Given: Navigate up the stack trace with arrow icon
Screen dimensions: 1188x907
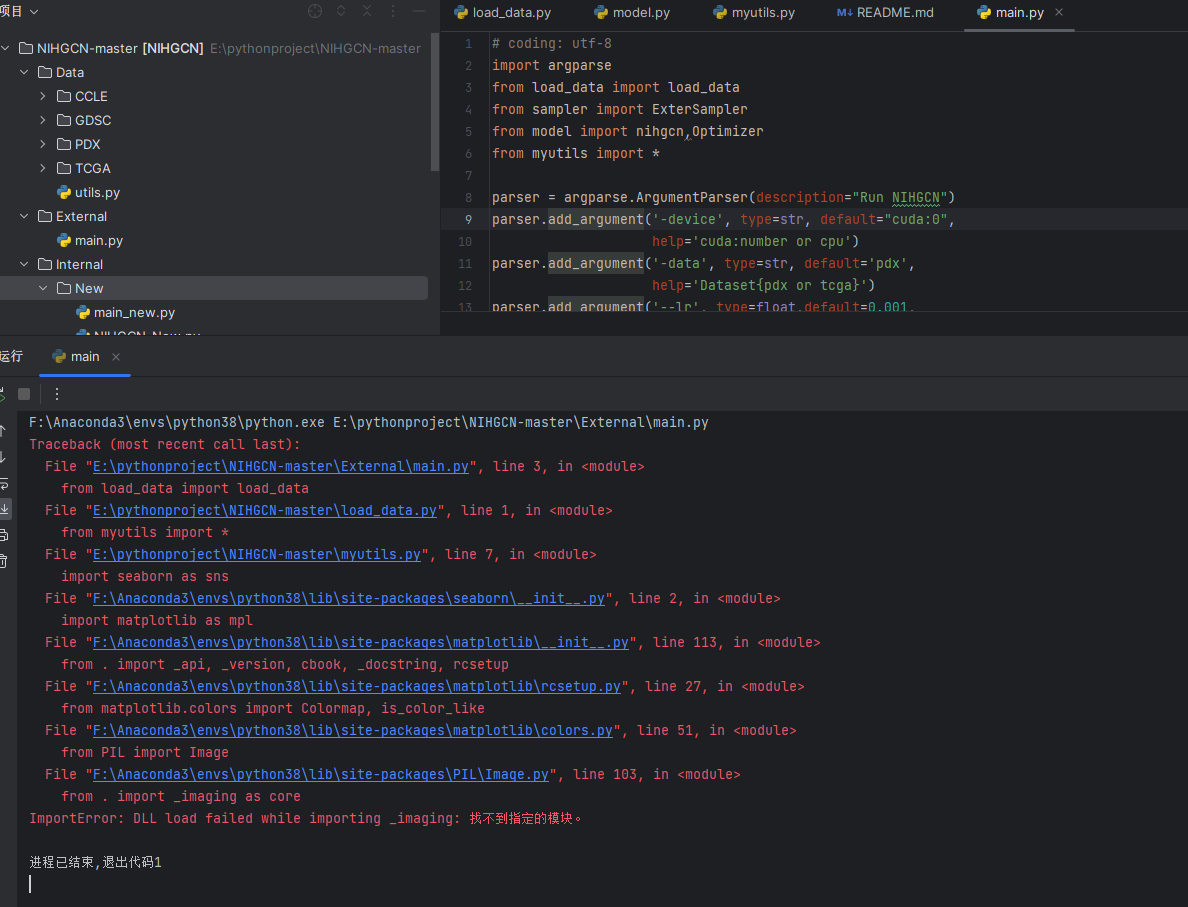Looking at the screenshot, I should [6, 433].
